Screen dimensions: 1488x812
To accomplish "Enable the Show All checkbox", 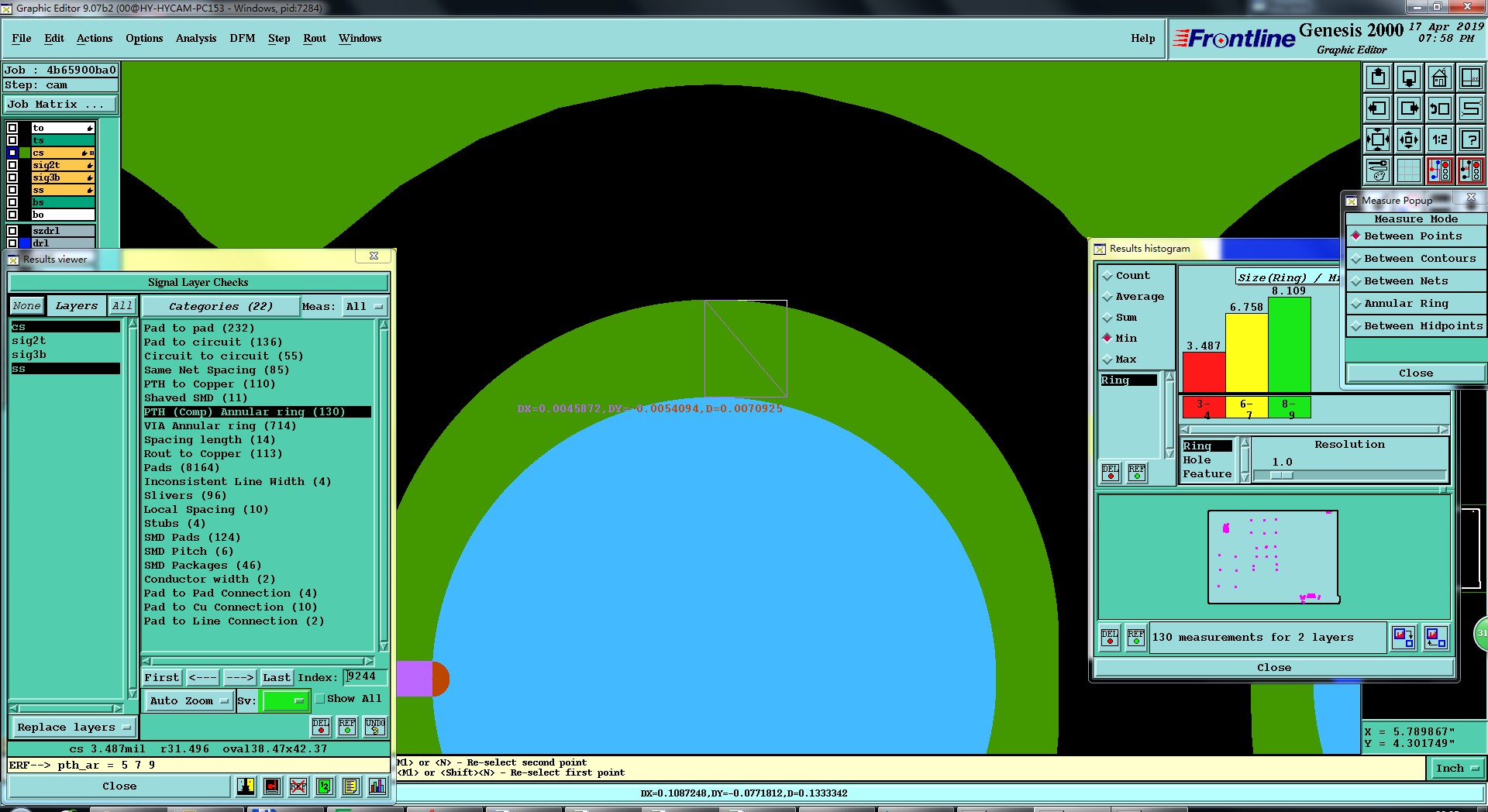I will 319,699.
